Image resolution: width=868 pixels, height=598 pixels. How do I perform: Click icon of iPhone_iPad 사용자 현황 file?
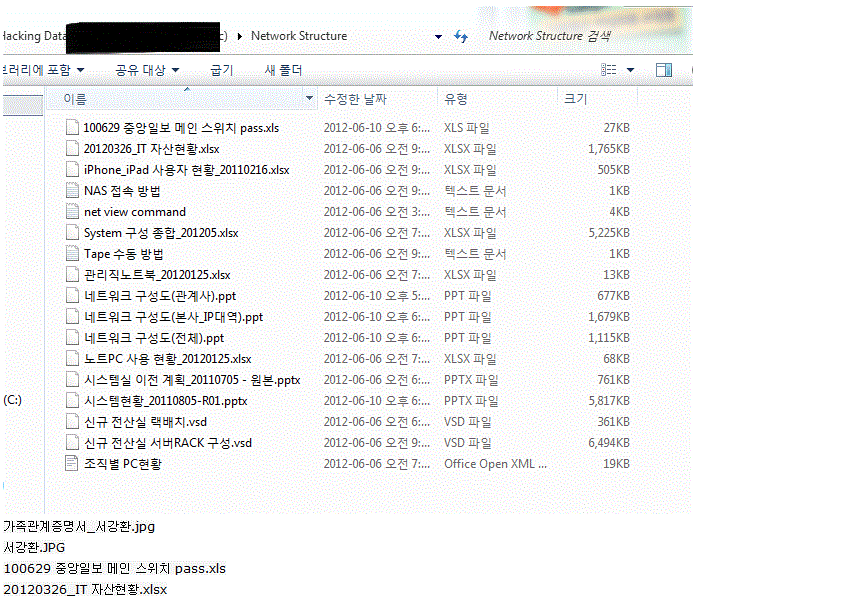click(72, 169)
